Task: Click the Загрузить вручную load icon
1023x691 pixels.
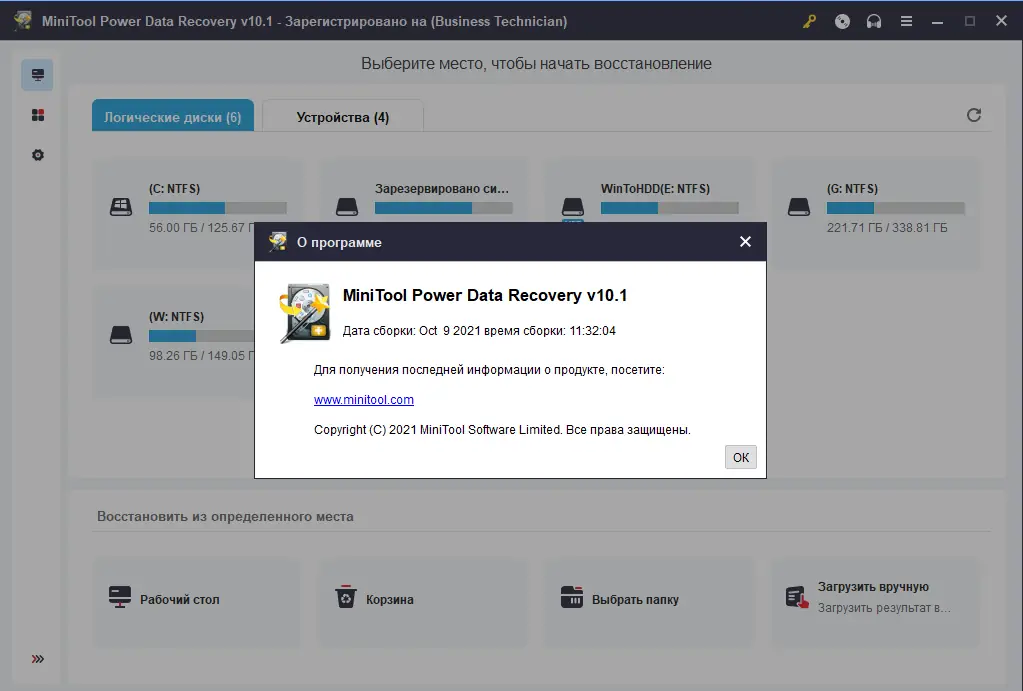Action: 797,597
